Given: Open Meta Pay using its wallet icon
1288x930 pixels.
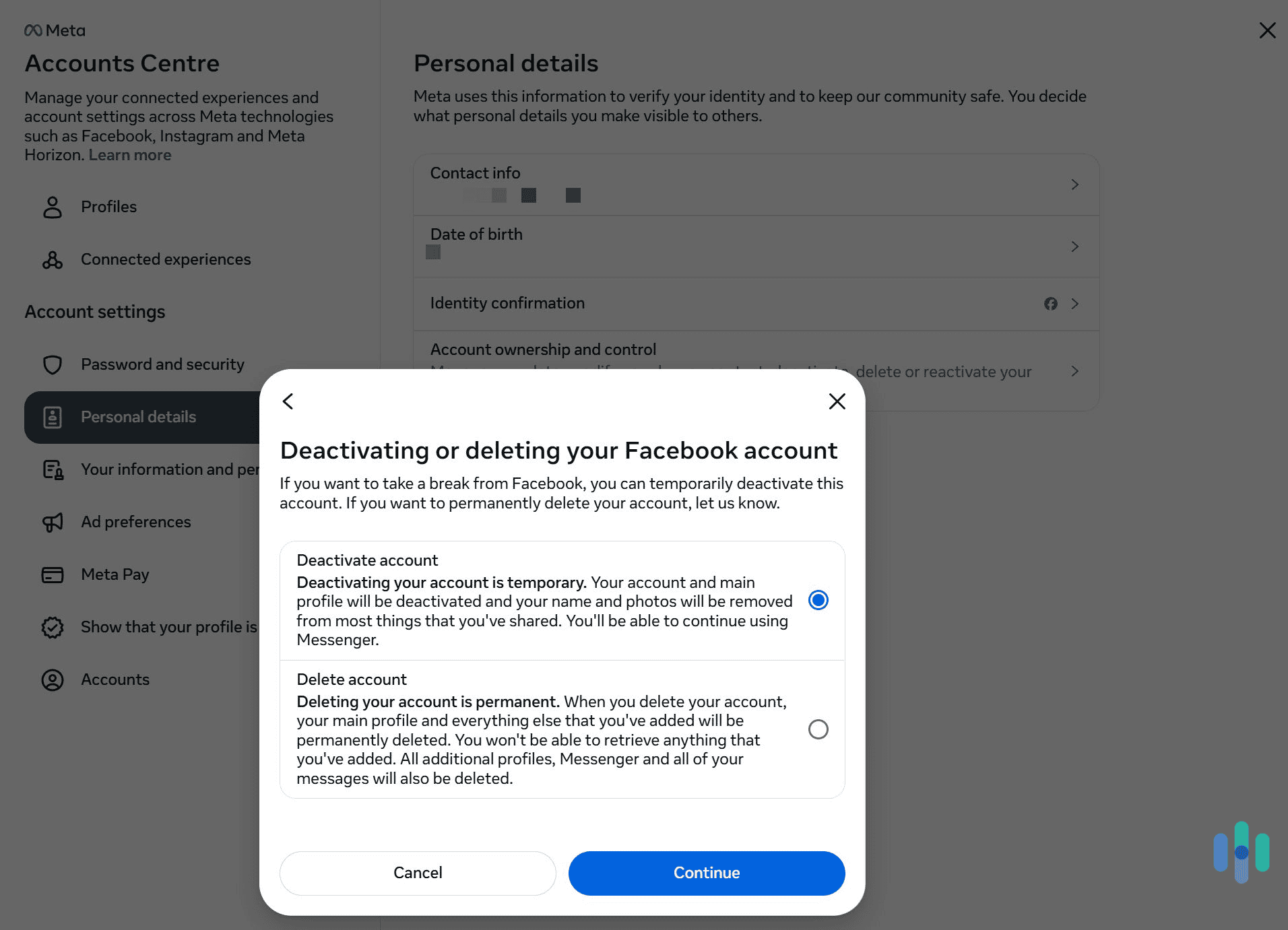Looking at the screenshot, I should [53, 574].
